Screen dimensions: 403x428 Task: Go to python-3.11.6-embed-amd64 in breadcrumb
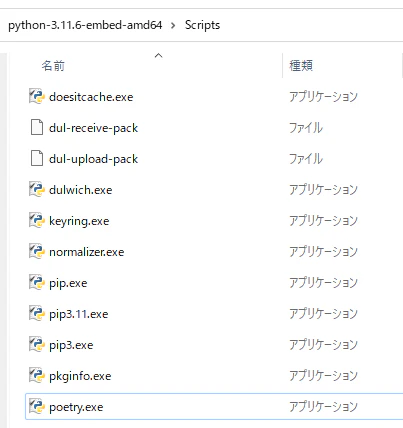pos(85,25)
